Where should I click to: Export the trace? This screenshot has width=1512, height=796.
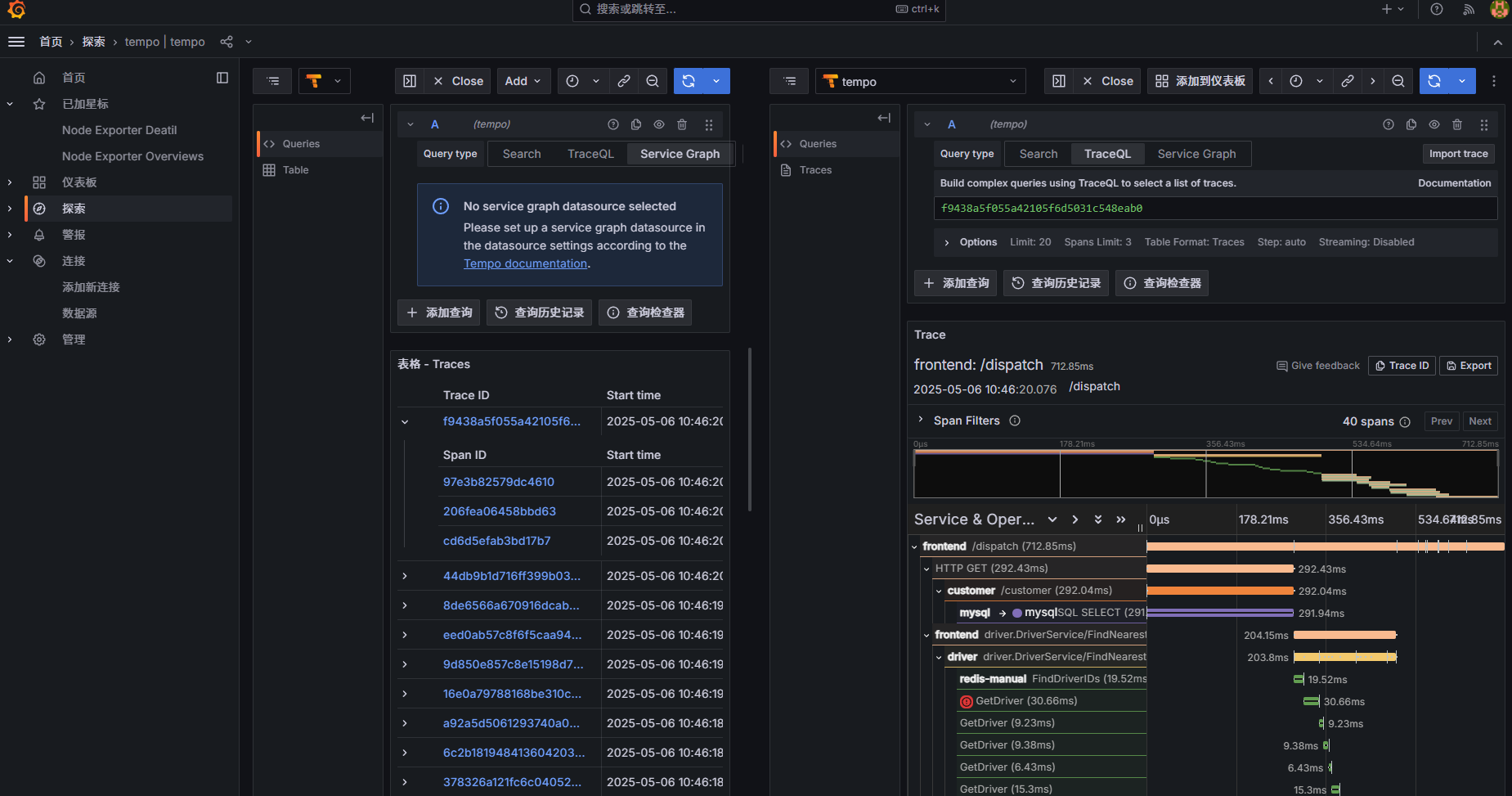click(x=1469, y=366)
